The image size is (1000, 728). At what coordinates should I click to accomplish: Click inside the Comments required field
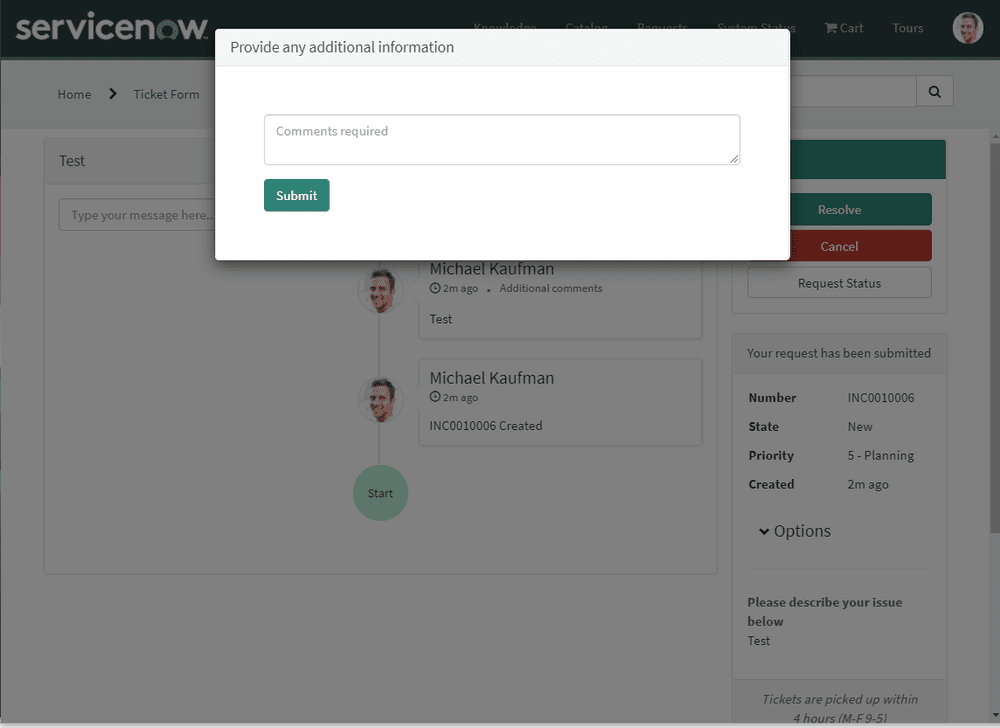tap(501, 139)
